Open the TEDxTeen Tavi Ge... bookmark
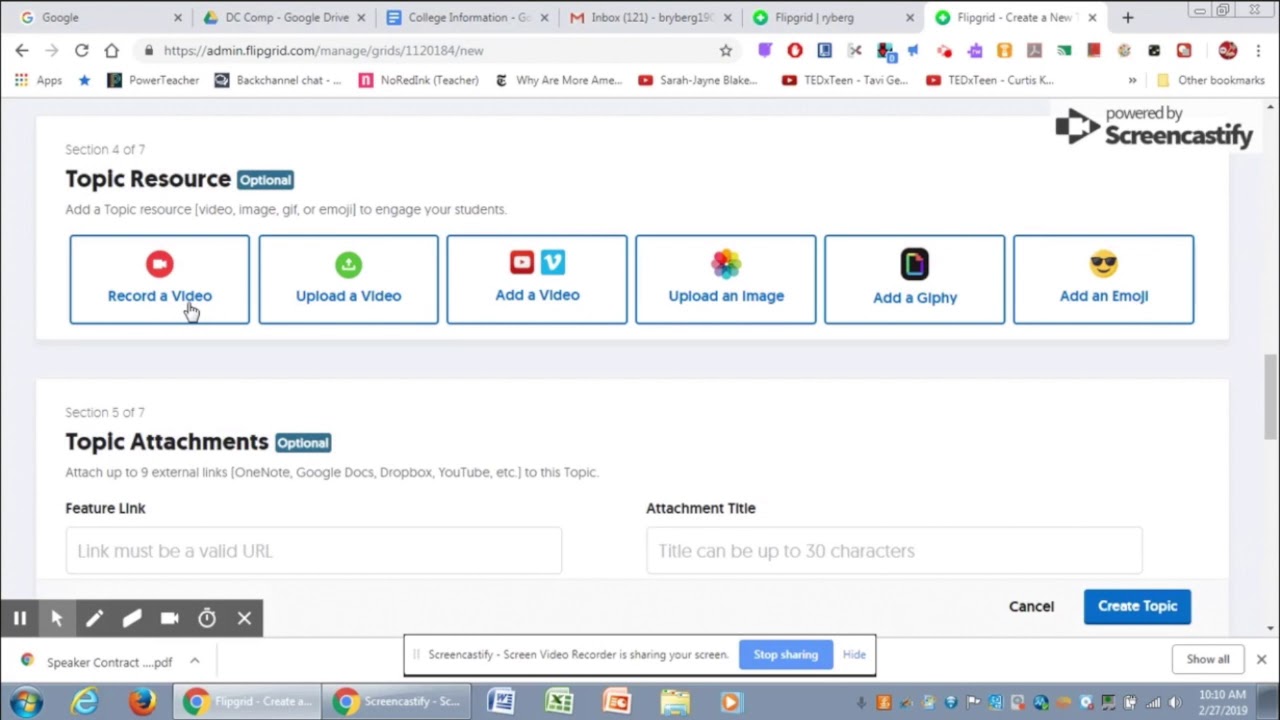Screen dimensions: 1280x720 click(x=847, y=80)
